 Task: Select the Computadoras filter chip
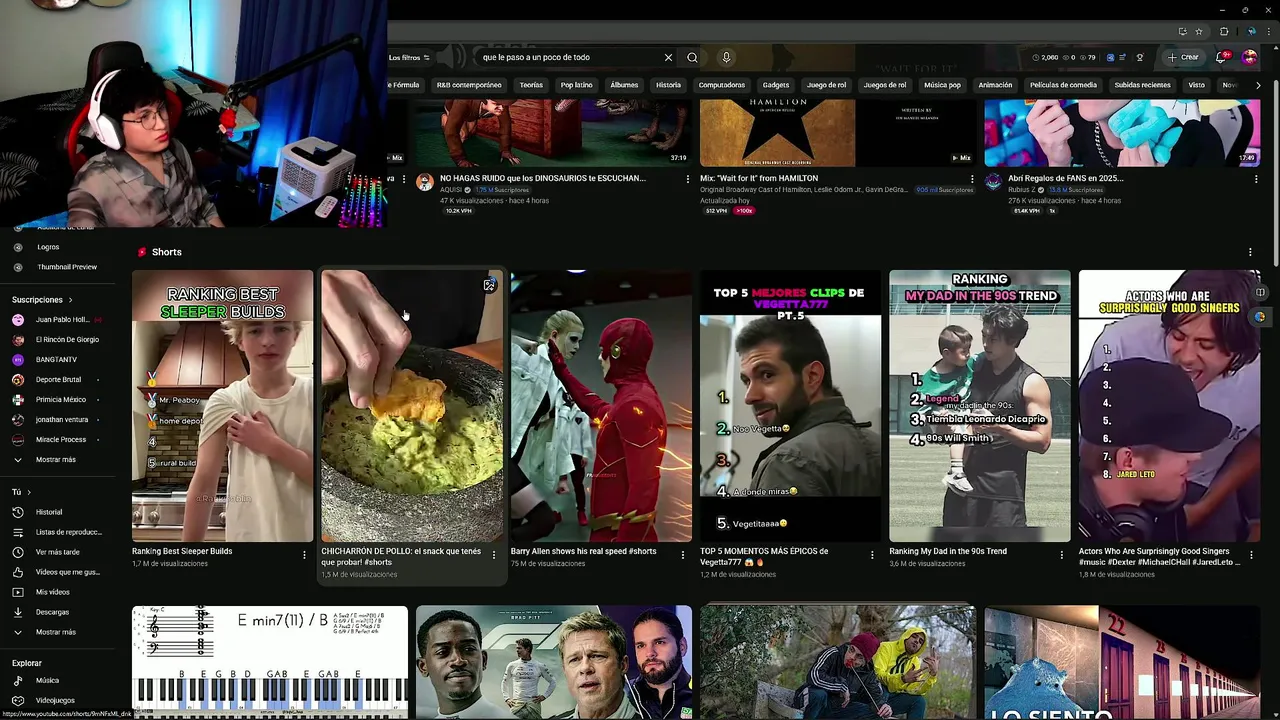pos(722,85)
